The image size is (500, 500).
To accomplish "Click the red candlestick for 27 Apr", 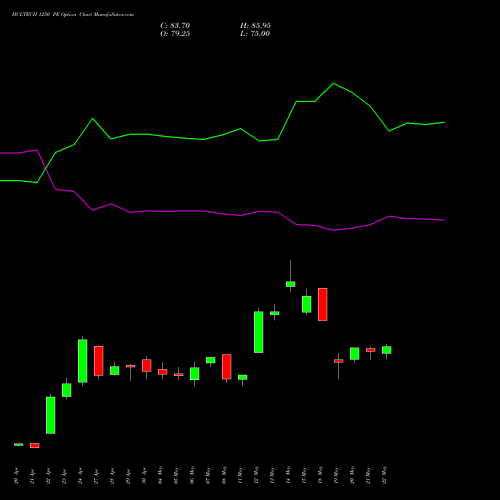I will (x=99, y=361).
